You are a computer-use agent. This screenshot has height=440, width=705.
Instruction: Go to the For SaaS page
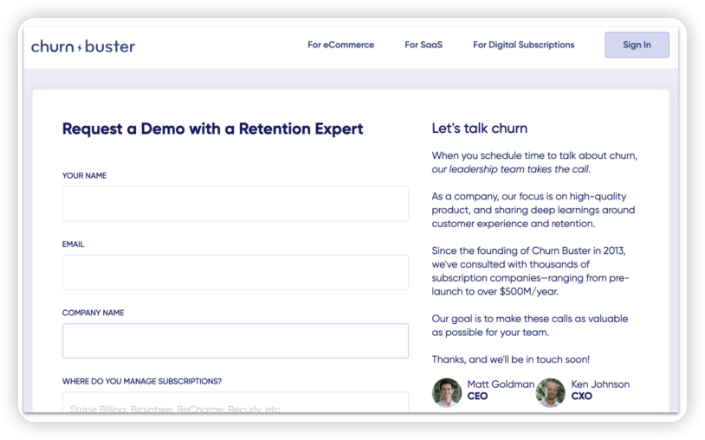pos(424,45)
